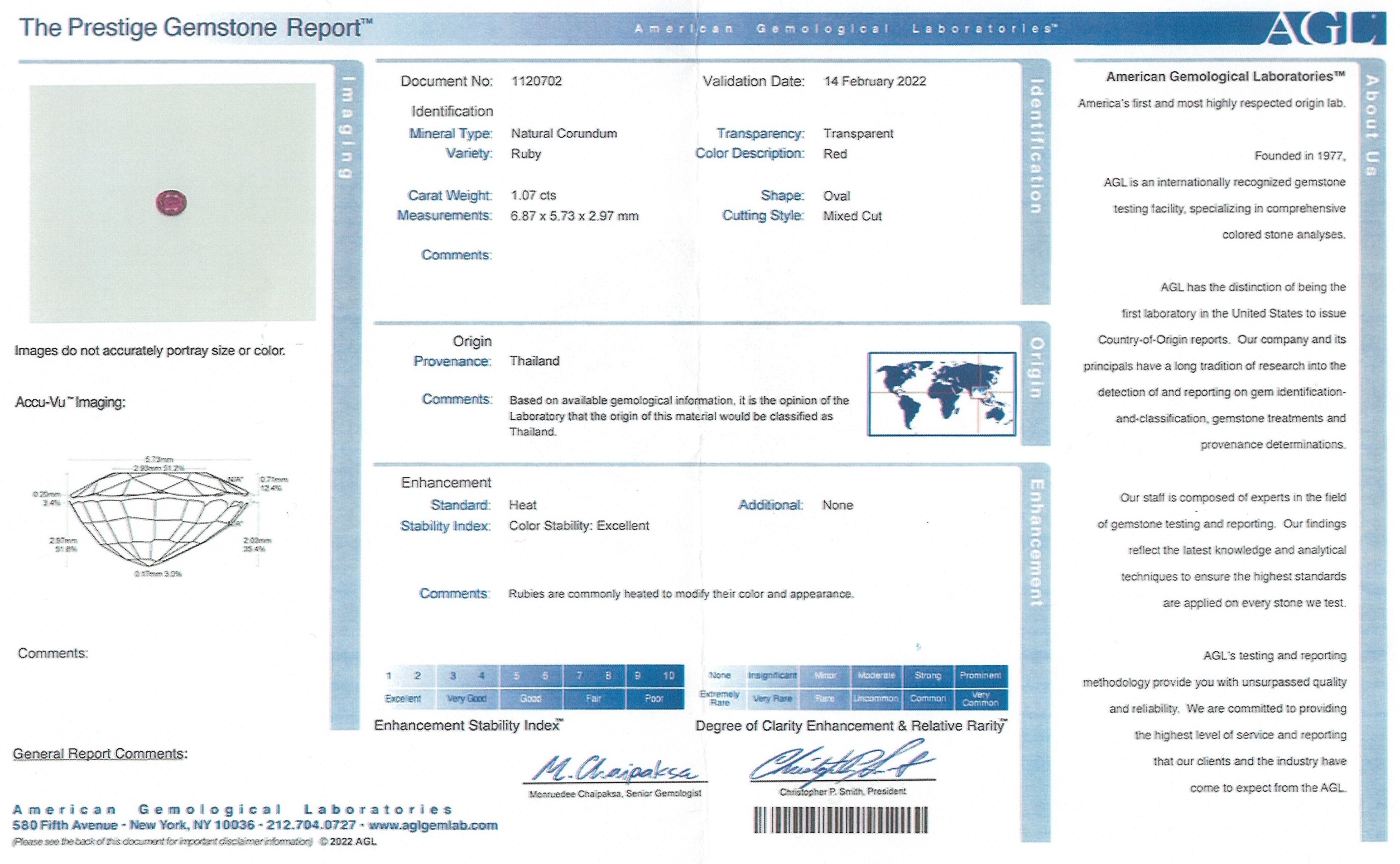Select the vertical About Us tab
The height and width of the screenshot is (864, 1400).
1372,126
